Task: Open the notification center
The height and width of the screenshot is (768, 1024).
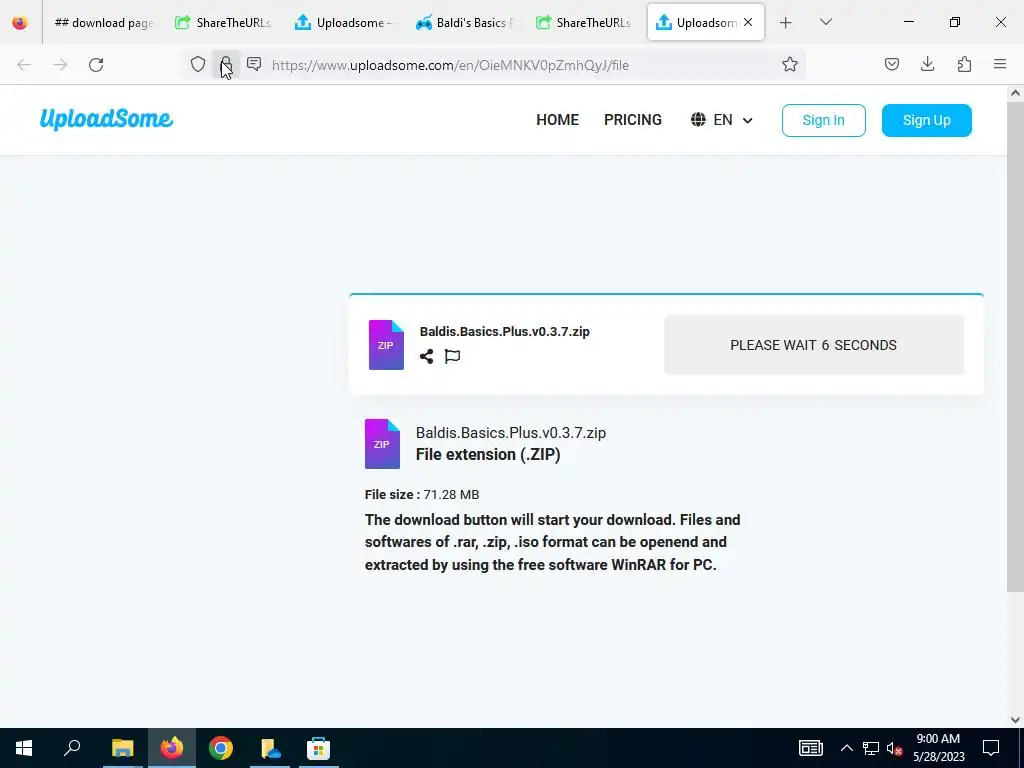Action: click(x=991, y=748)
